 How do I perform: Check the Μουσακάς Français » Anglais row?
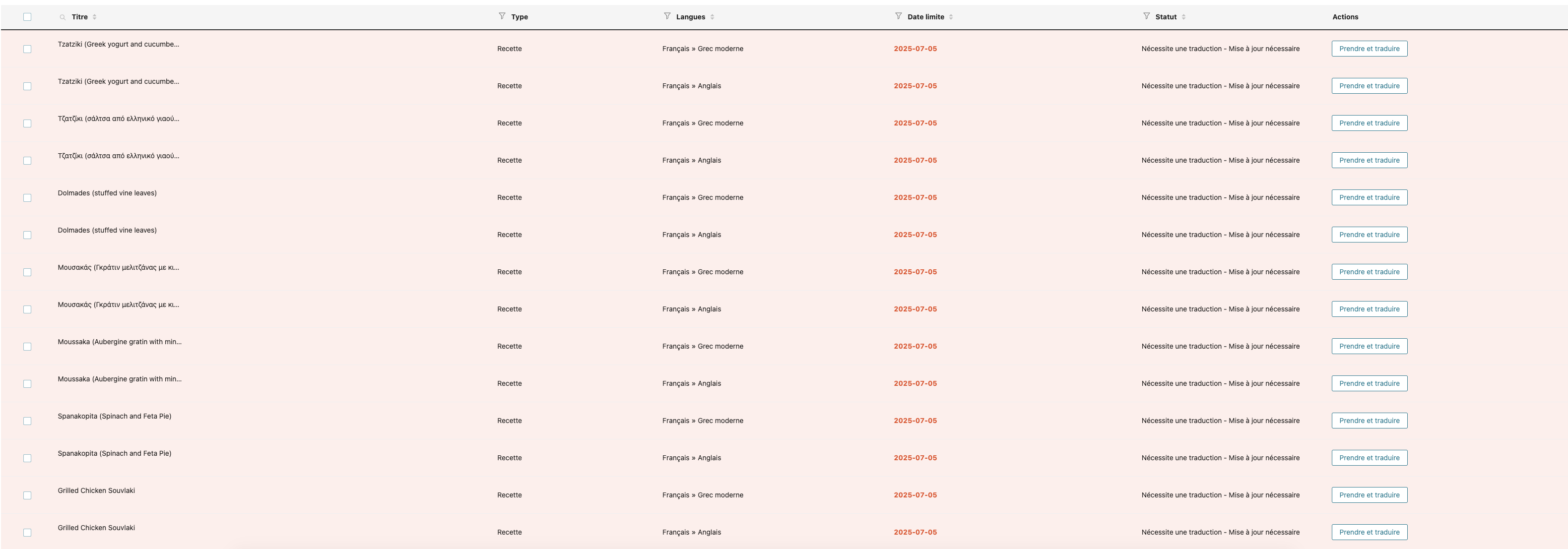27,309
